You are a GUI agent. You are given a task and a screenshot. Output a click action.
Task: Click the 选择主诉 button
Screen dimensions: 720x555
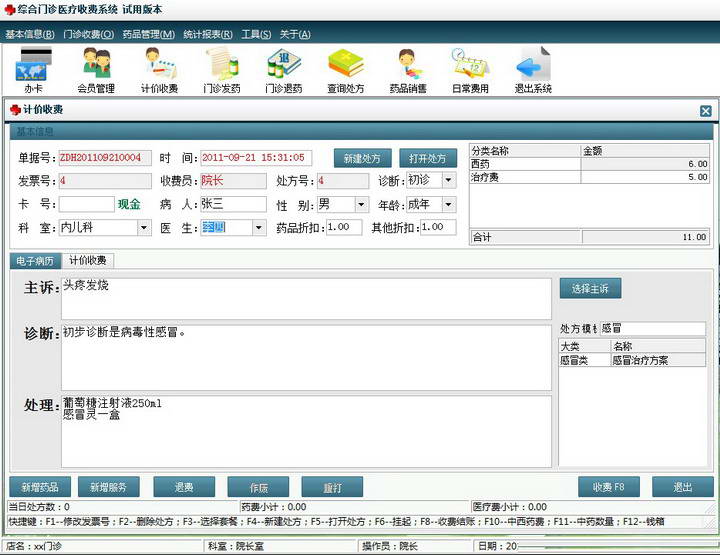click(591, 288)
